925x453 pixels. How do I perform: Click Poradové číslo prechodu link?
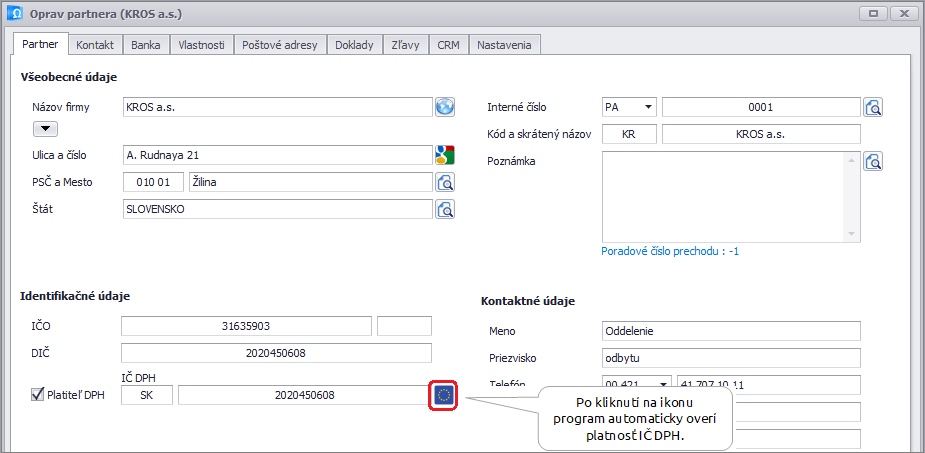pos(669,251)
